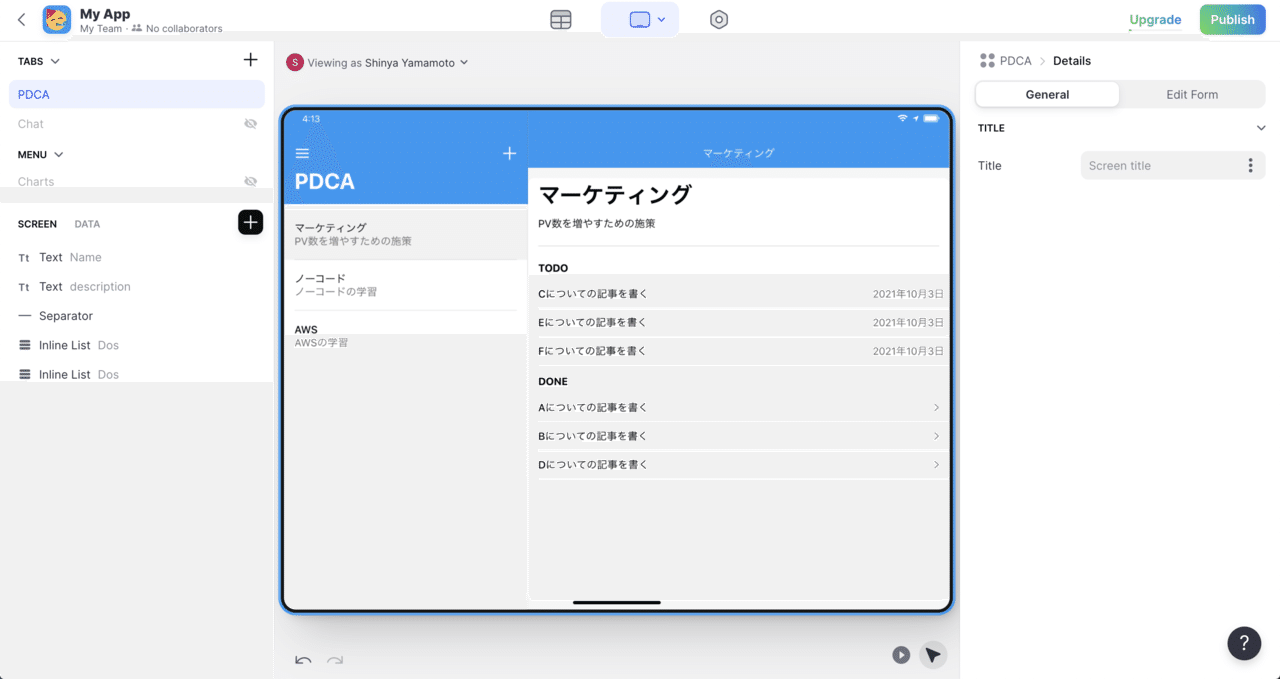
Task: Collapse the TITLE section chevron
Action: (1260, 128)
